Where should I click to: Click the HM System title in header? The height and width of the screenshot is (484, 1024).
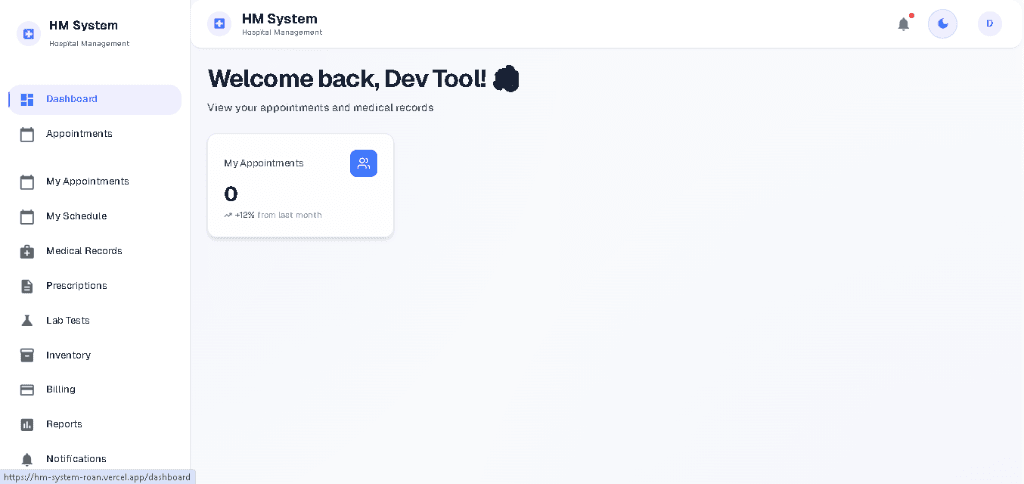[x=279, y=19]
